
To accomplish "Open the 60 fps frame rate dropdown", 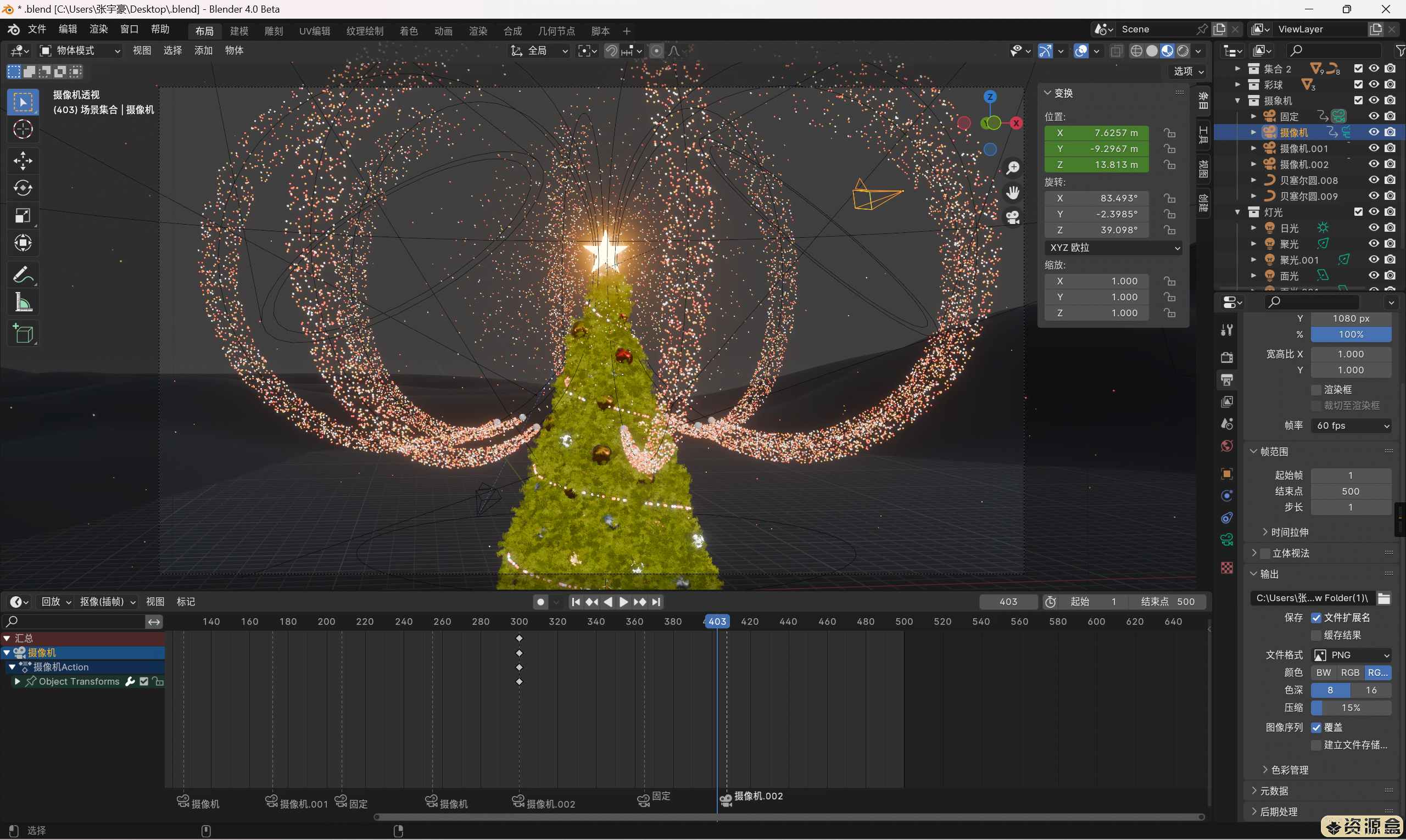I will tap(1351, 425).
